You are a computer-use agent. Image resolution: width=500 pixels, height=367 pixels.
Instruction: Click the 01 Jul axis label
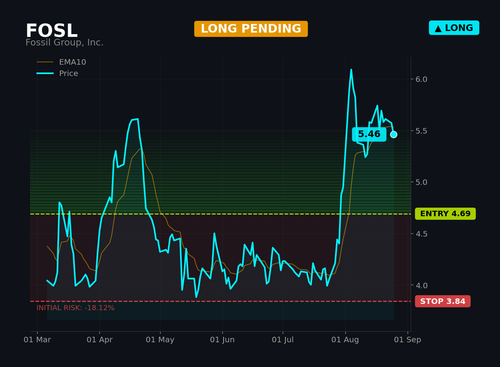click(x=283, y=340)
